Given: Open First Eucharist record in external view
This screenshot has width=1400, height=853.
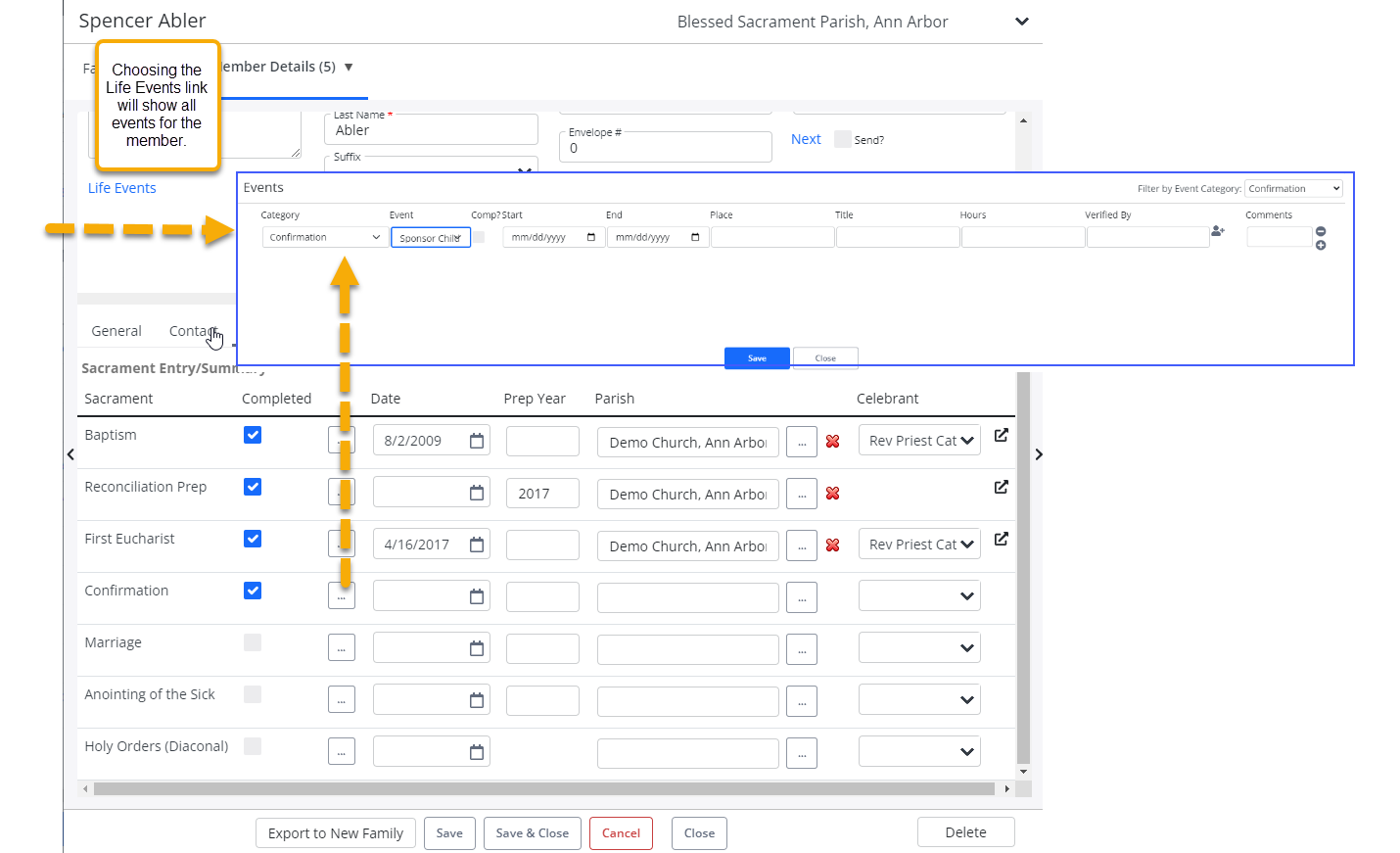Looking at the screenshot, I should pyautogui.click(x=1002, y=539).
